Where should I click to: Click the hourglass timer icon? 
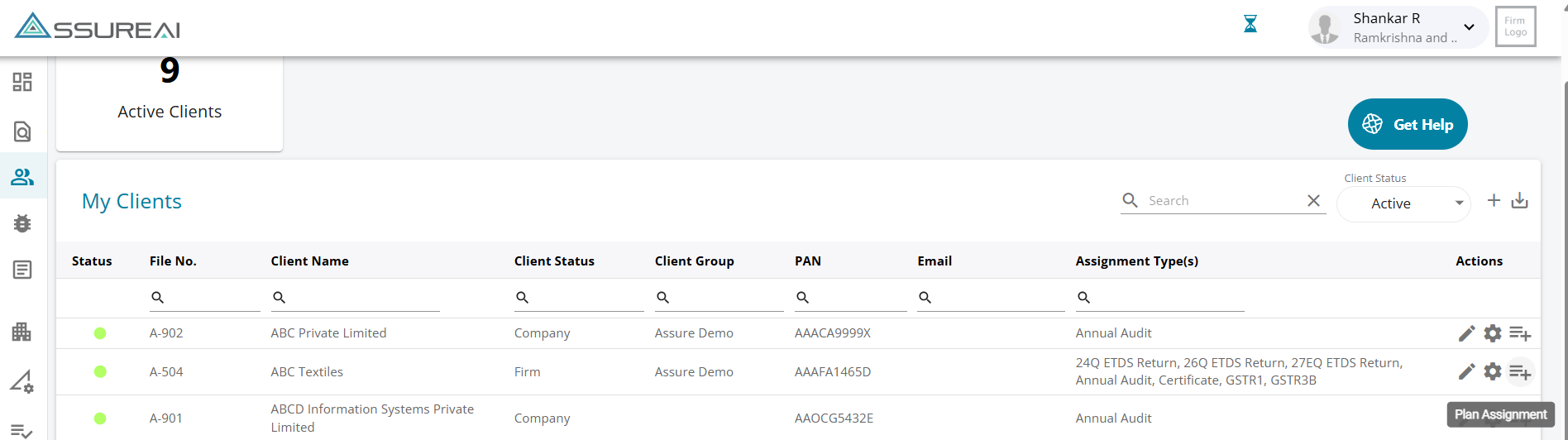[x=1250, y=25]
